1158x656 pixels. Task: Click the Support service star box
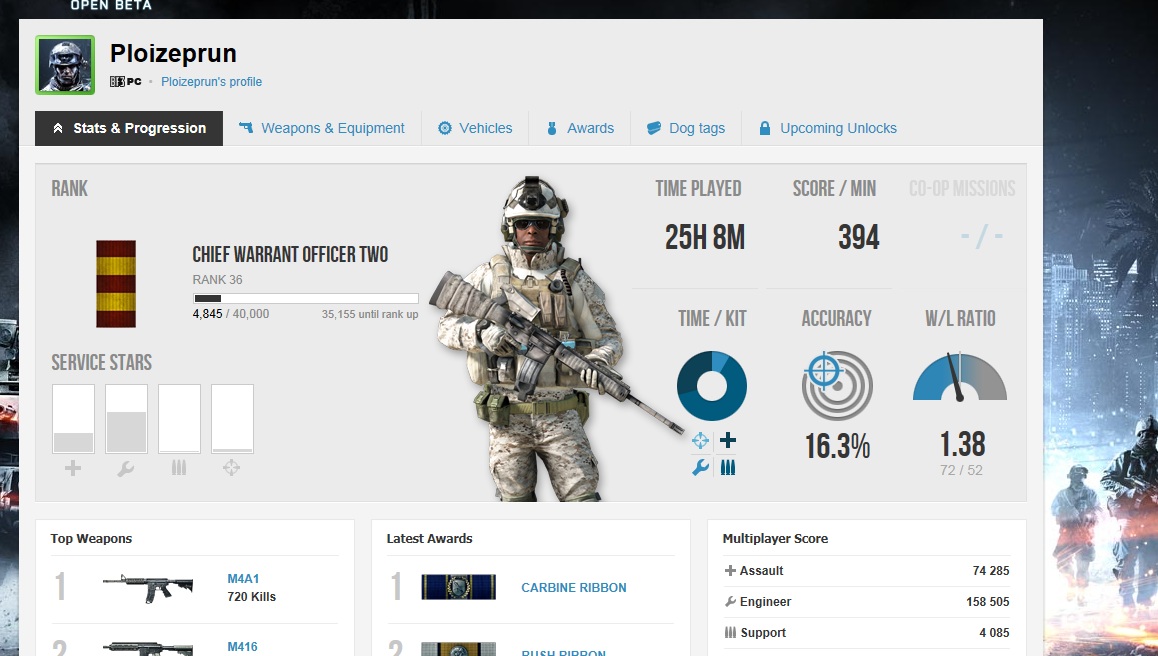(179, 418)
